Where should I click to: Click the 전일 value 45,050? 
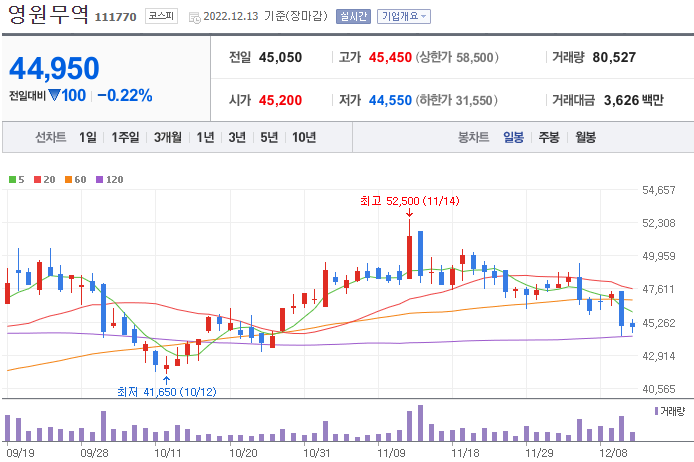coord(281,58)
